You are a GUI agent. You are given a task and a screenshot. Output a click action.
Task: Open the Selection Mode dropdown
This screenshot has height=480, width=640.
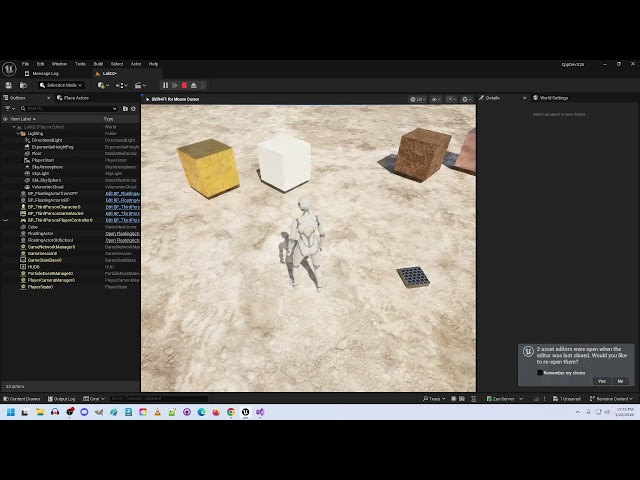point(61,85)
